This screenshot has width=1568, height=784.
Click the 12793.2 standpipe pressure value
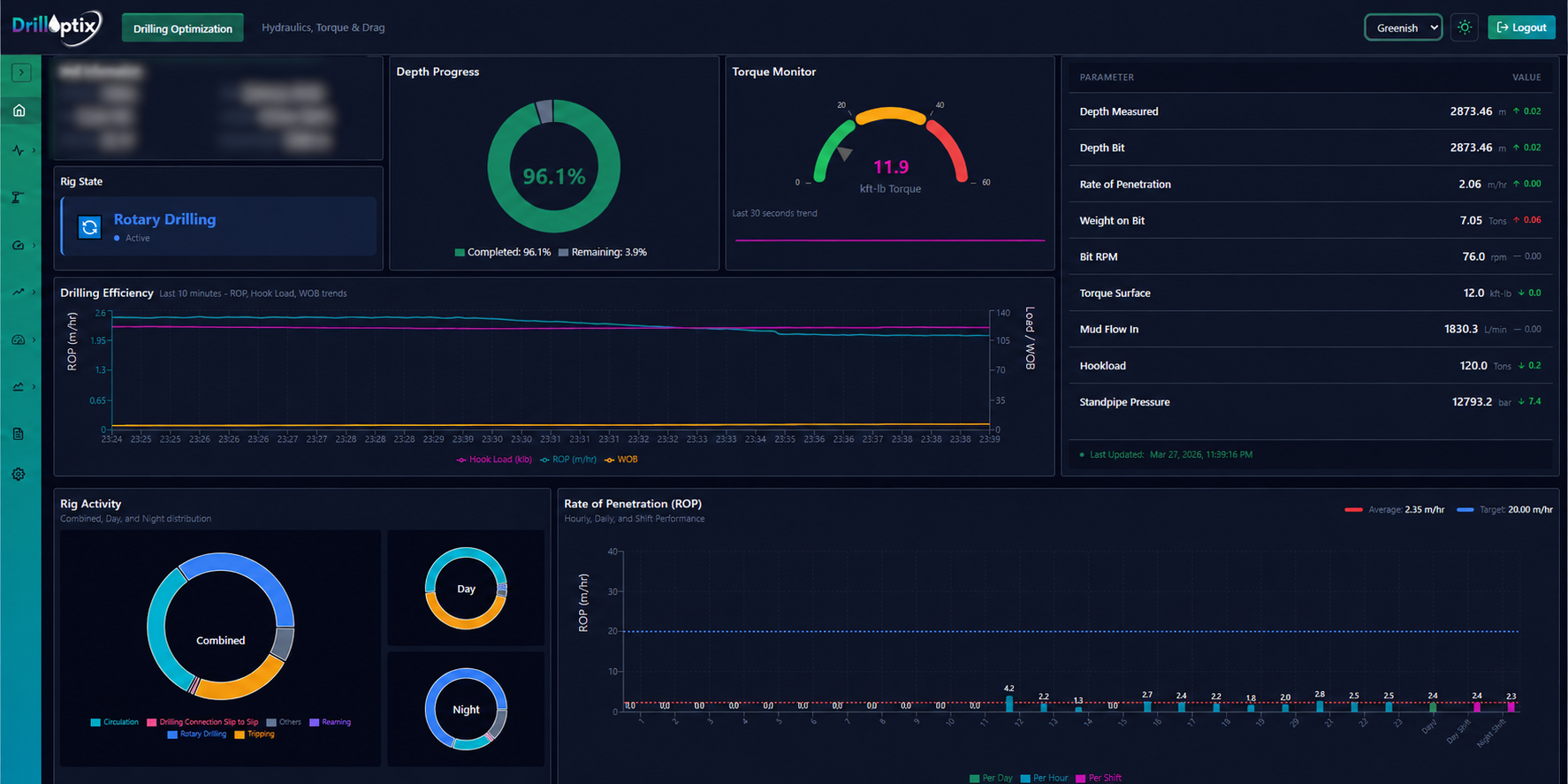1472,401
